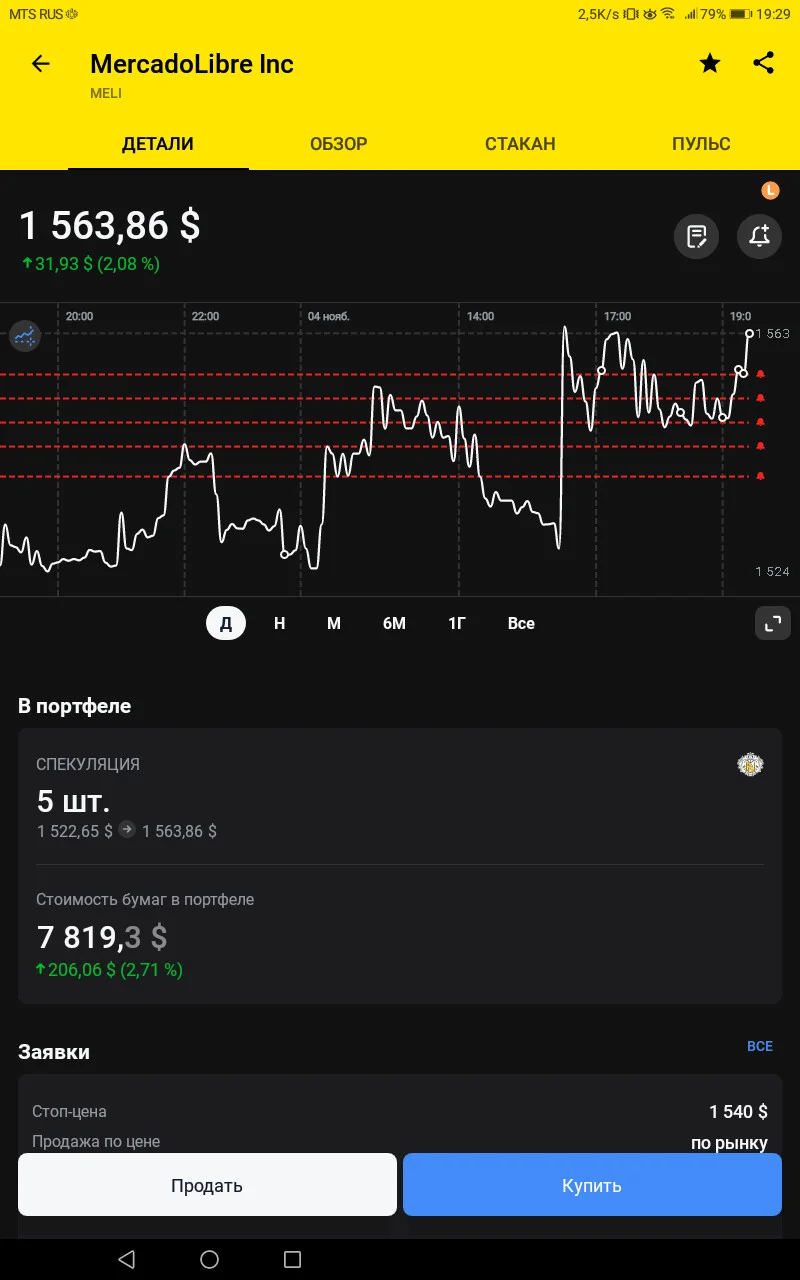
Task: Open the ВСЕ orders link
Action: pos(760,1046)
